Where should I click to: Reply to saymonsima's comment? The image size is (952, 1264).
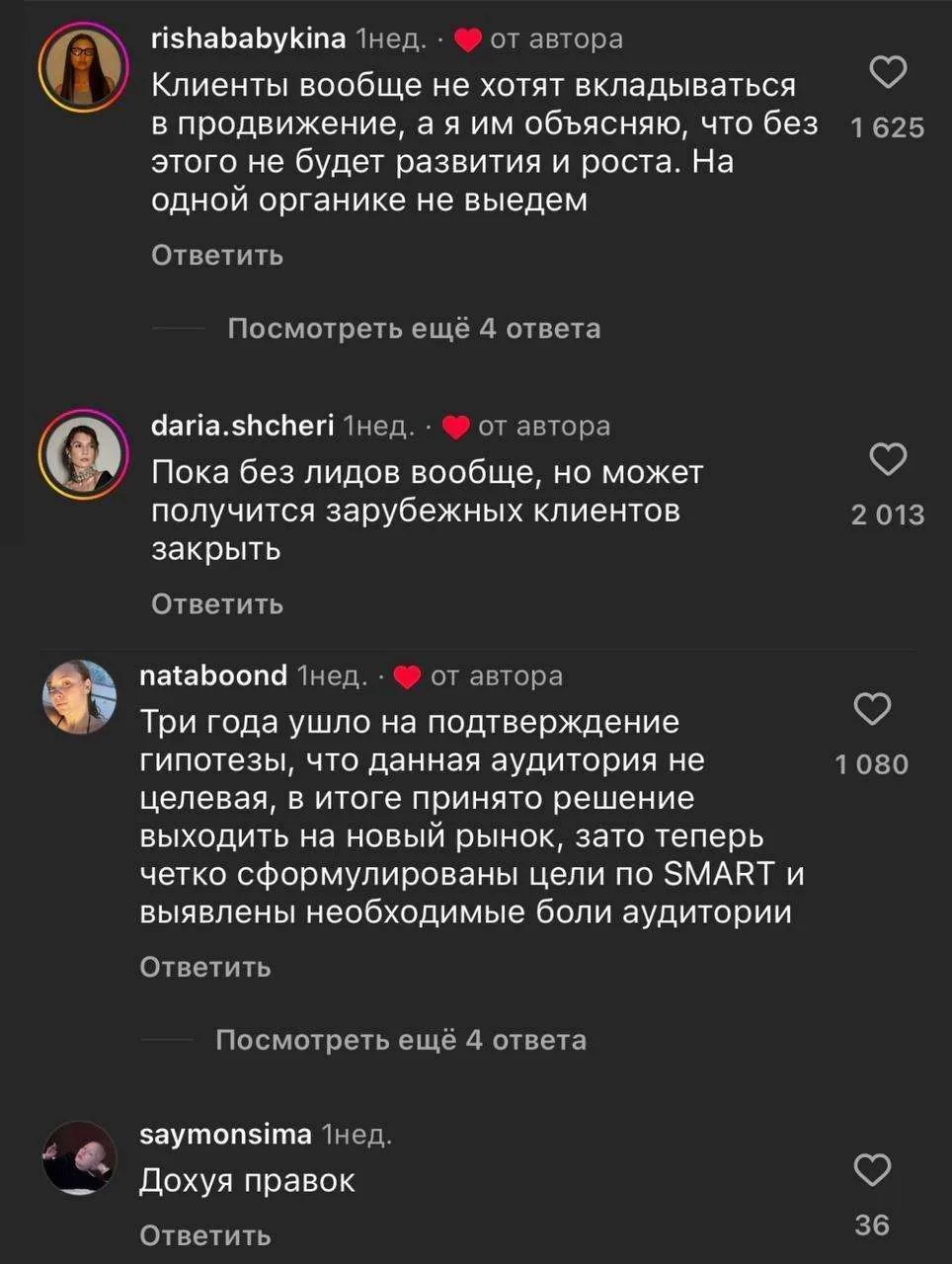tap(205, 1235)
